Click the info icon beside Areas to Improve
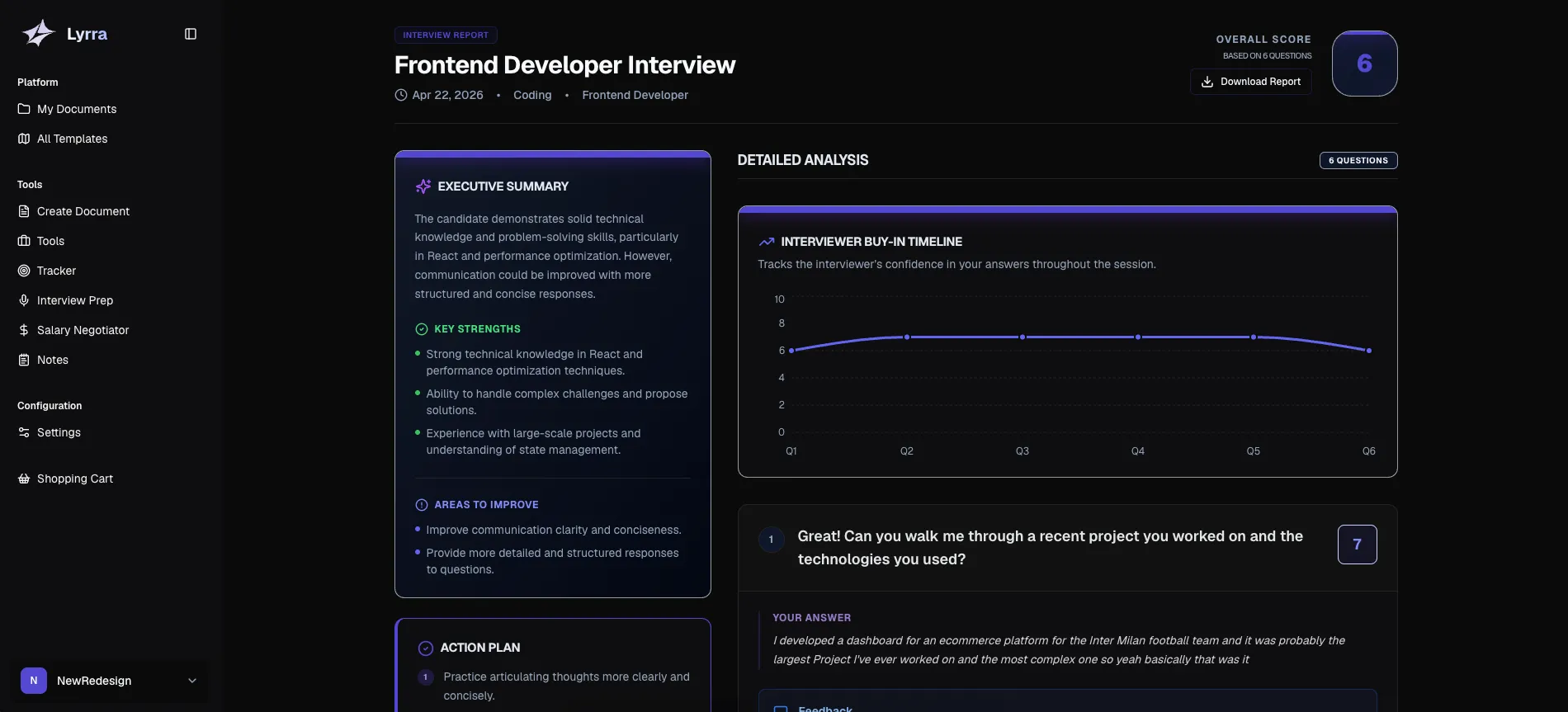 click(x=422, y=505)
